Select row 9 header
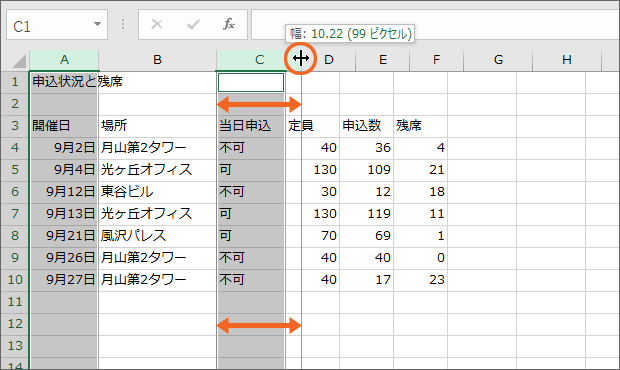 coord(15,258)
